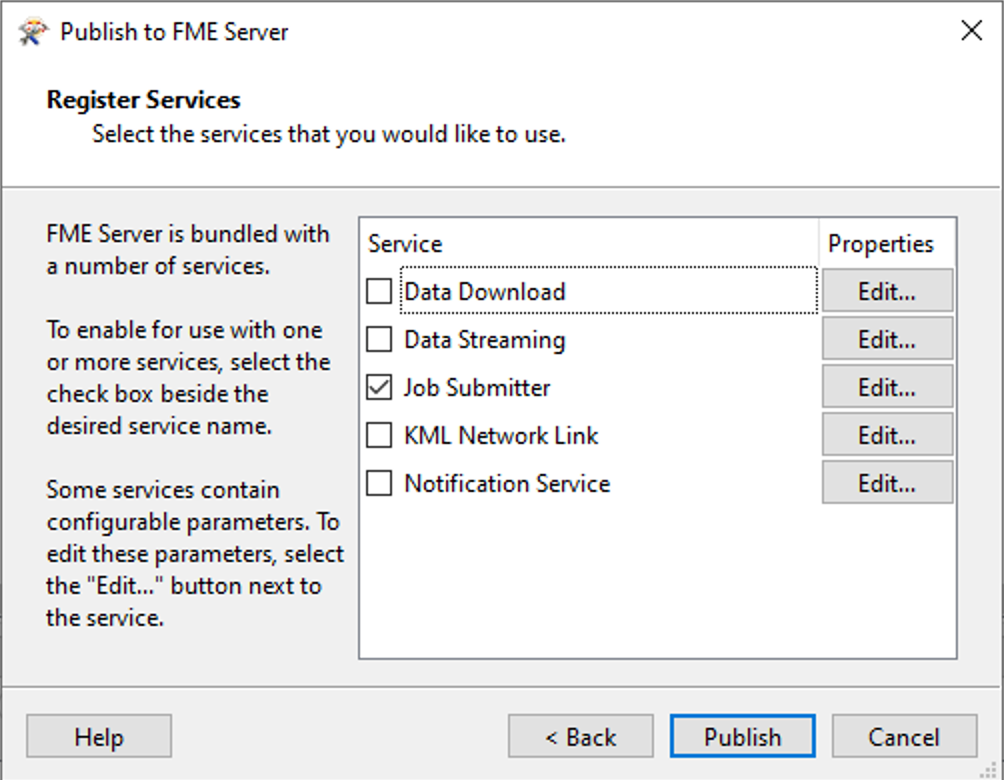Edit the Data Streaming service properties
This screenshot has width=1004, height=780.
886,338
